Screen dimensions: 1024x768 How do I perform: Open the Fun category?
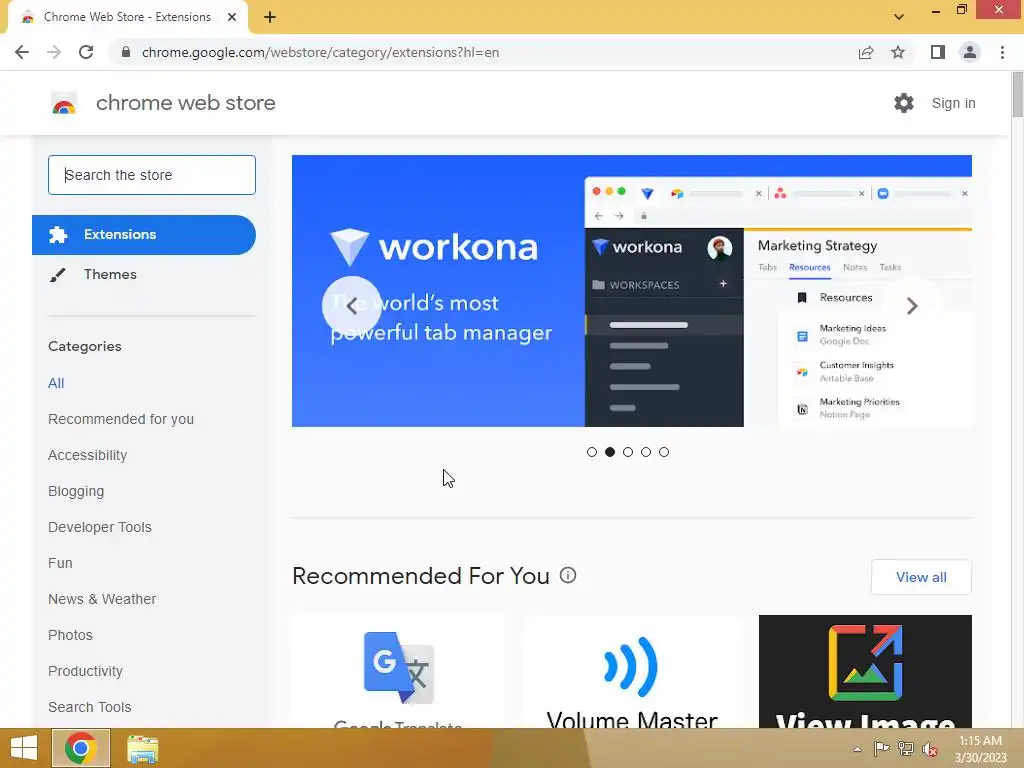click(x=60, y=563)
